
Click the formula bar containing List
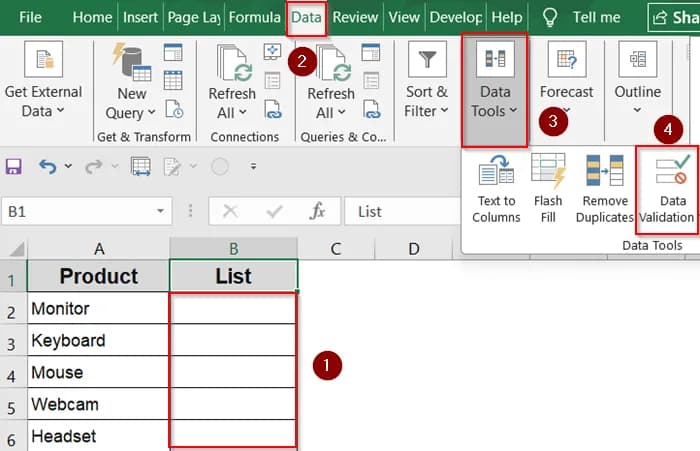[x=403, y=211]
